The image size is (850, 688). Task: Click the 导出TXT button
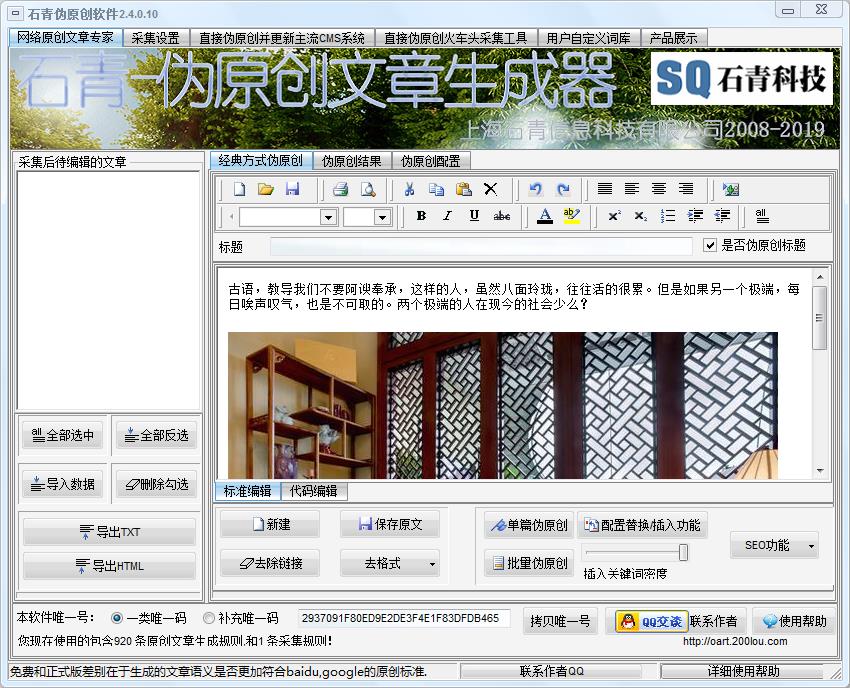click(x=109, y=532)
